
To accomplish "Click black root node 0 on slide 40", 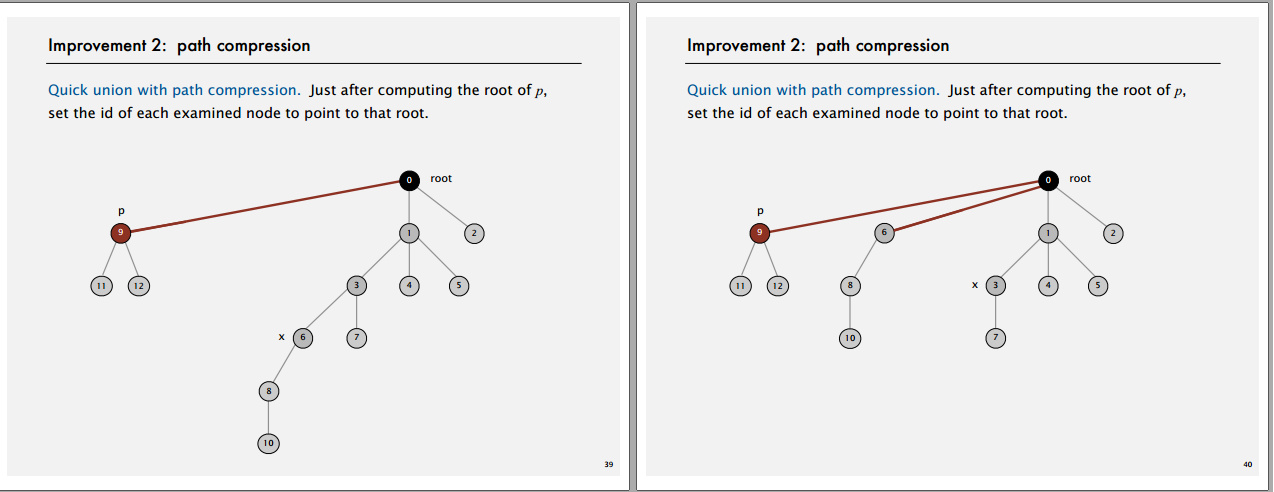I will click(x=1047, y=181).
